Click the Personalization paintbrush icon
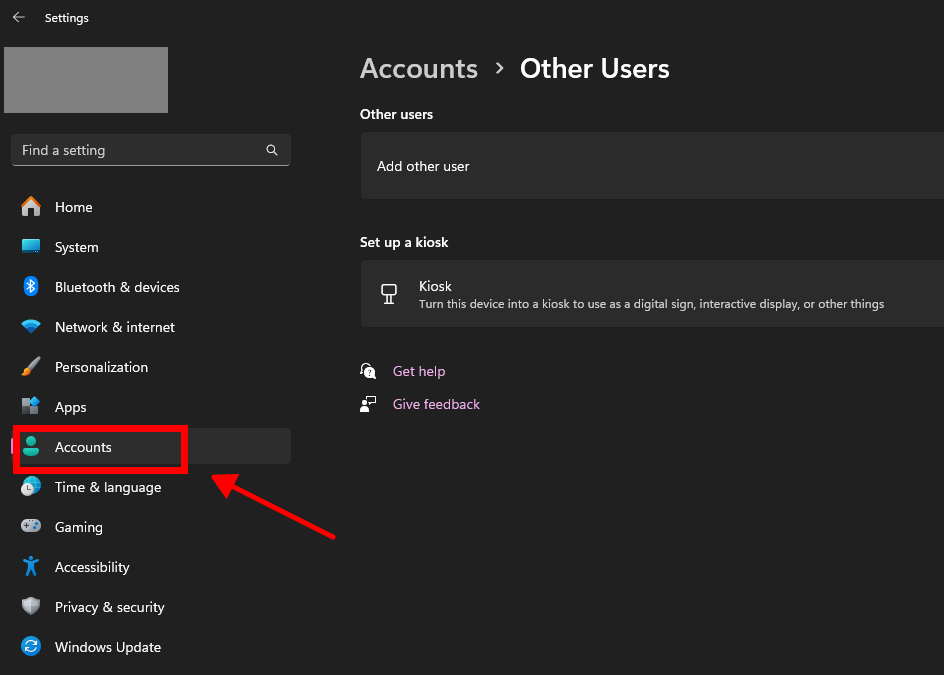 31,367
